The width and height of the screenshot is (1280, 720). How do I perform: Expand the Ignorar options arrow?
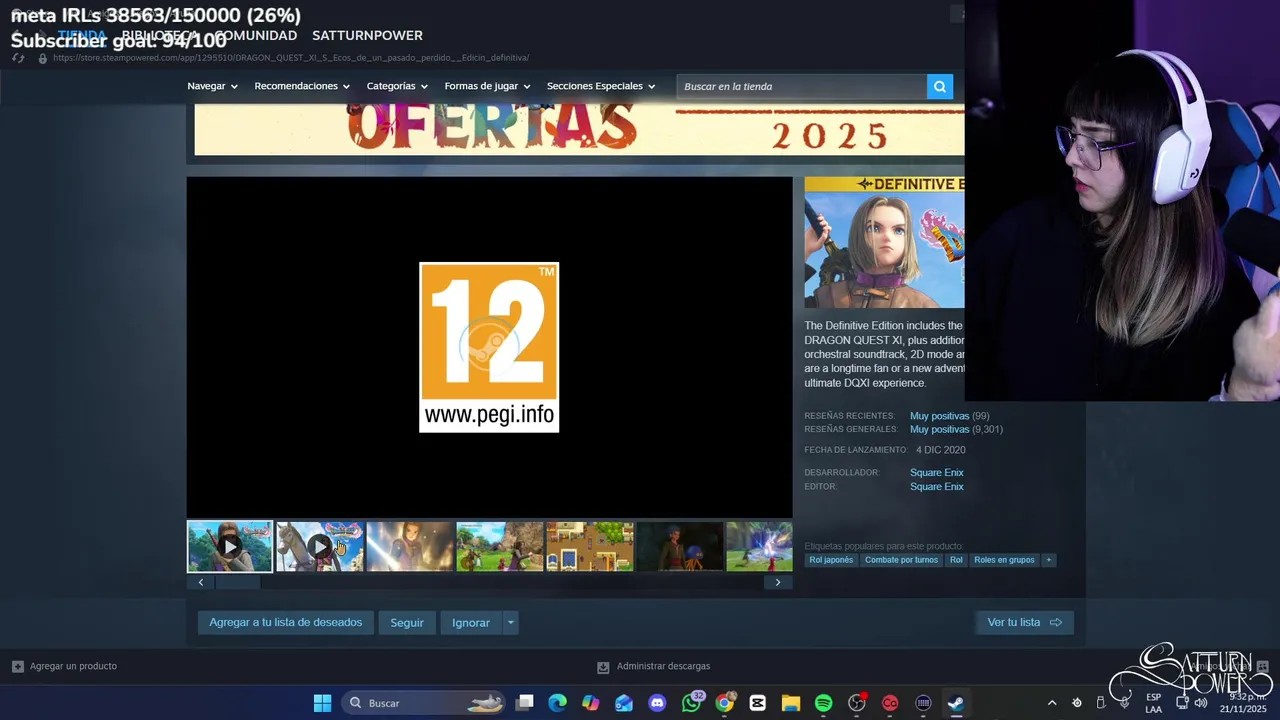pos(510,622)
